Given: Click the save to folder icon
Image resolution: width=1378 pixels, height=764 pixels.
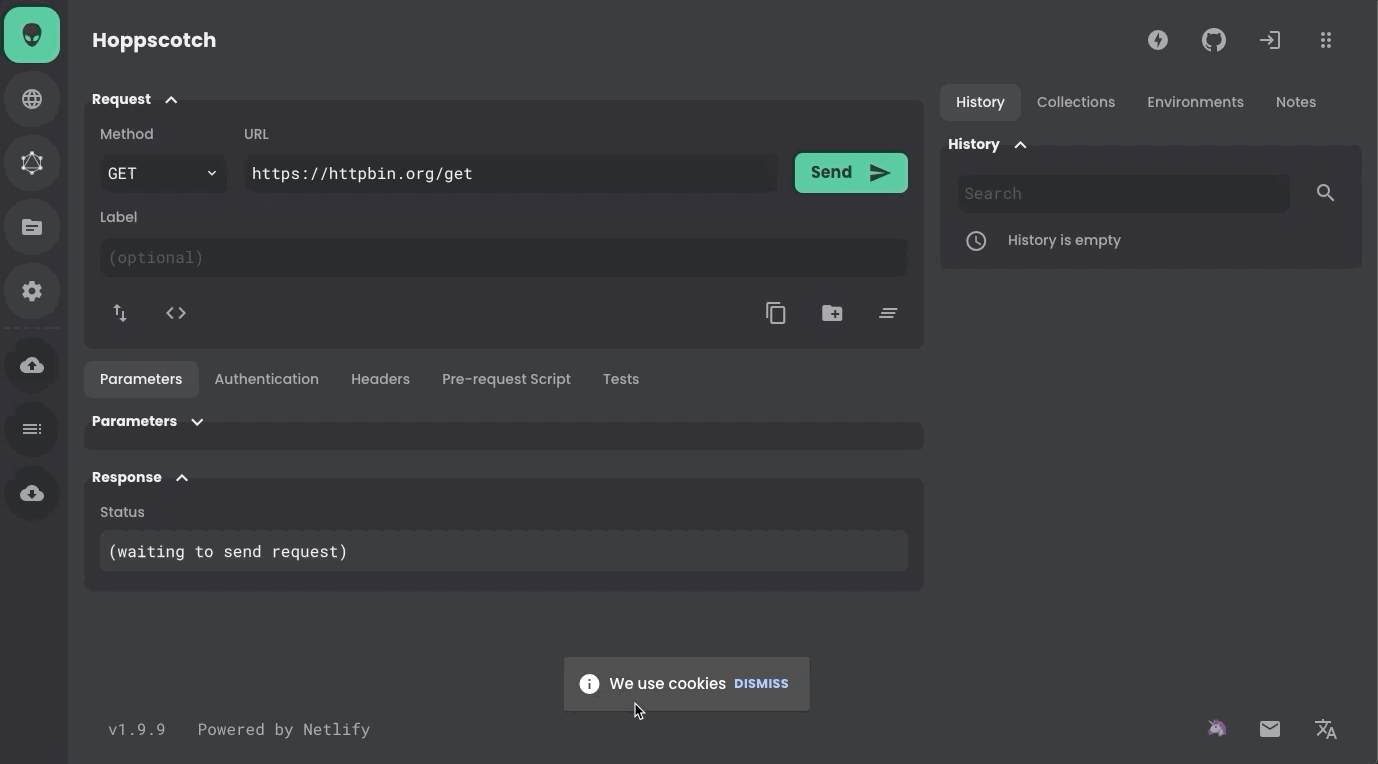Looking at the screenshot, I should coord(832,313).
